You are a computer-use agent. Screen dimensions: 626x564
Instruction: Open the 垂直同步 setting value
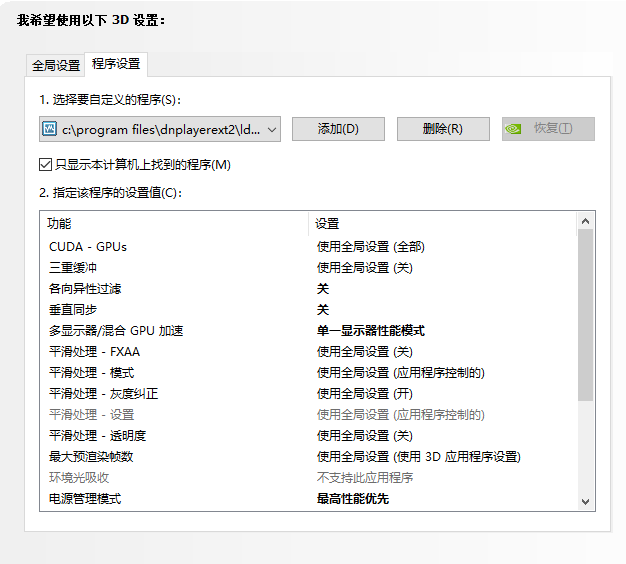tap(323, 310)
